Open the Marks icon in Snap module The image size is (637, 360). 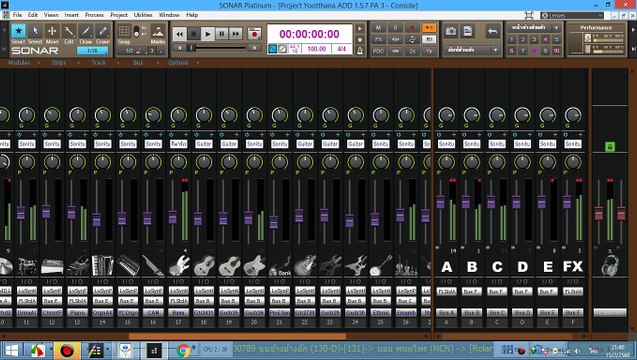click(158, 31)
